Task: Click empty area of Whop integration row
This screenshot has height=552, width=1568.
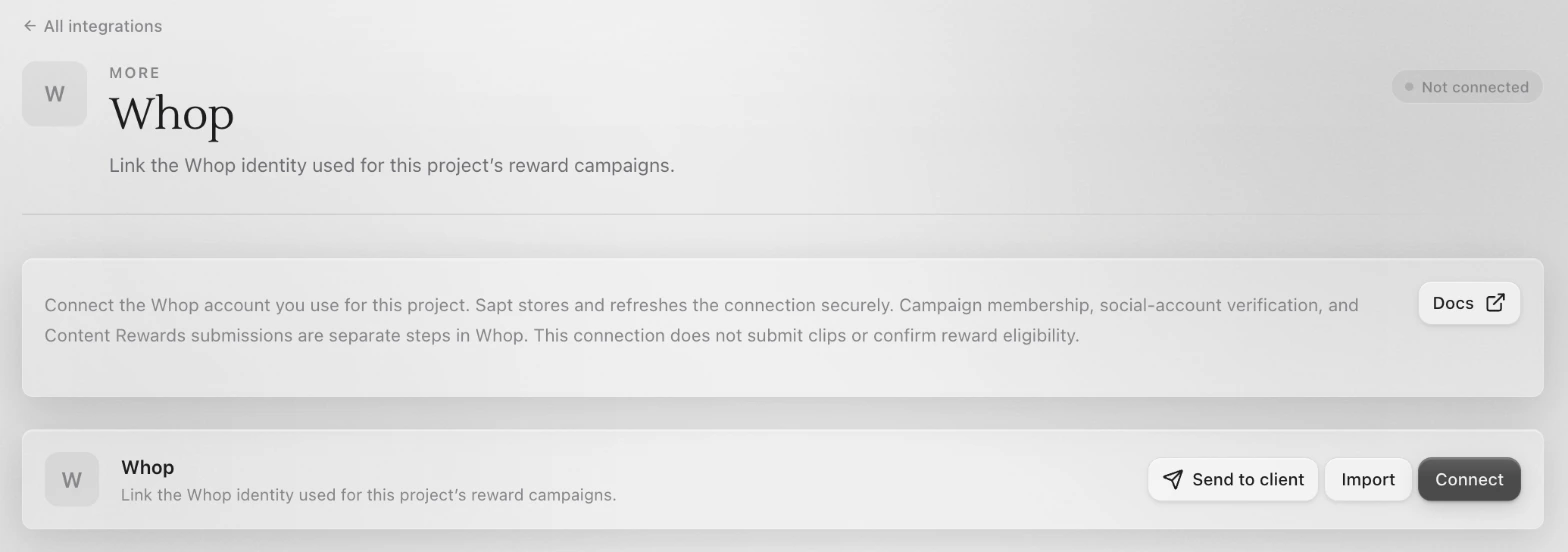Action: [x=880, y=480]
